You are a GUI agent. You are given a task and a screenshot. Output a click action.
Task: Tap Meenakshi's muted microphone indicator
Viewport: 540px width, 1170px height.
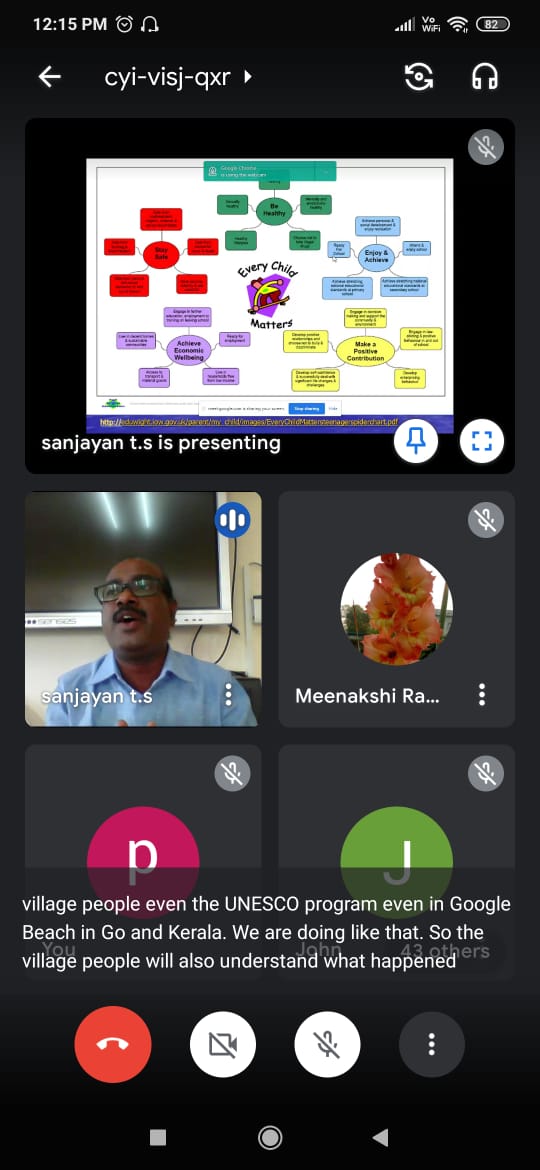coord(486,520)
